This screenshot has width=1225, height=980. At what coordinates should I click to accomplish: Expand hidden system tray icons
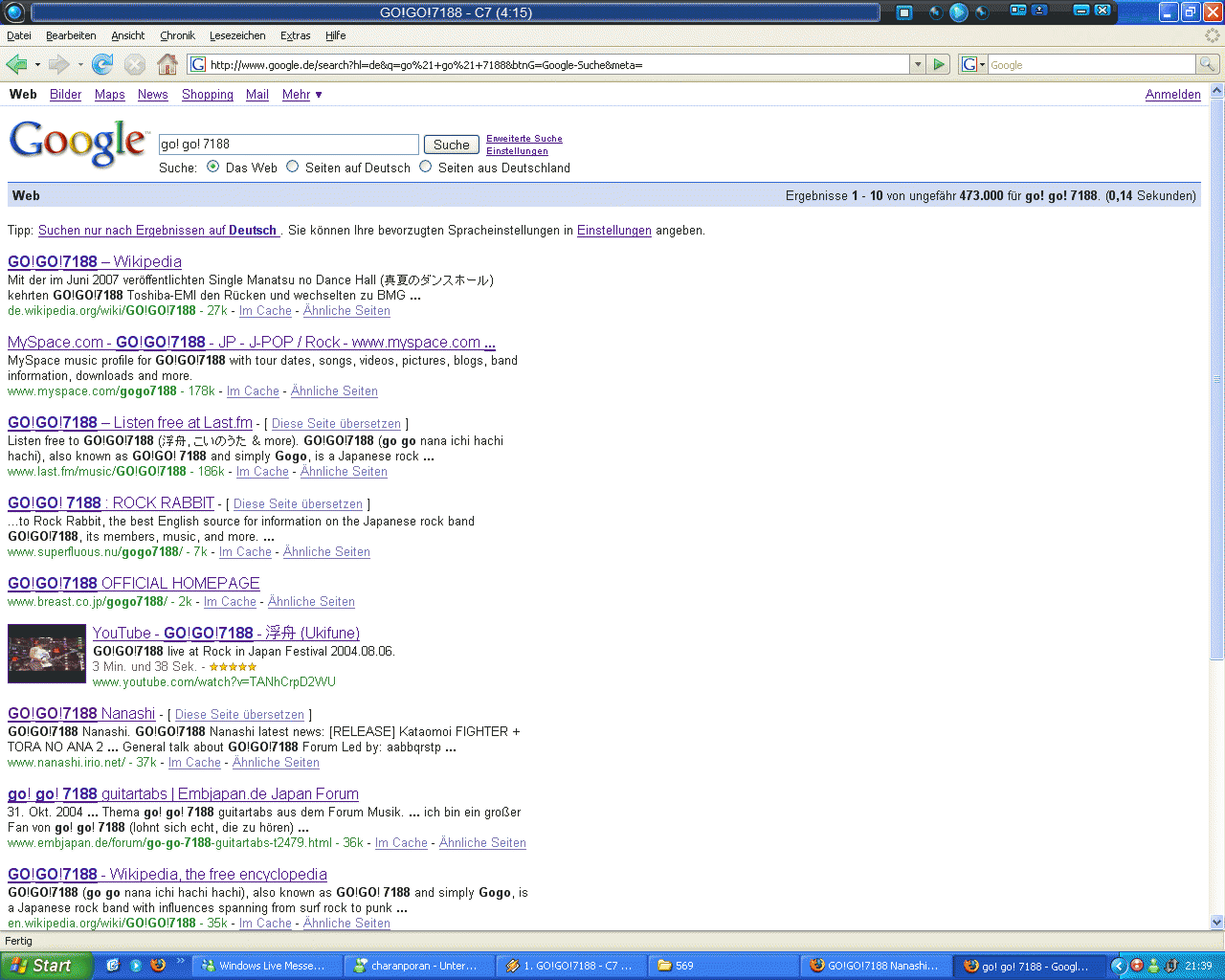pos(1118,966)
